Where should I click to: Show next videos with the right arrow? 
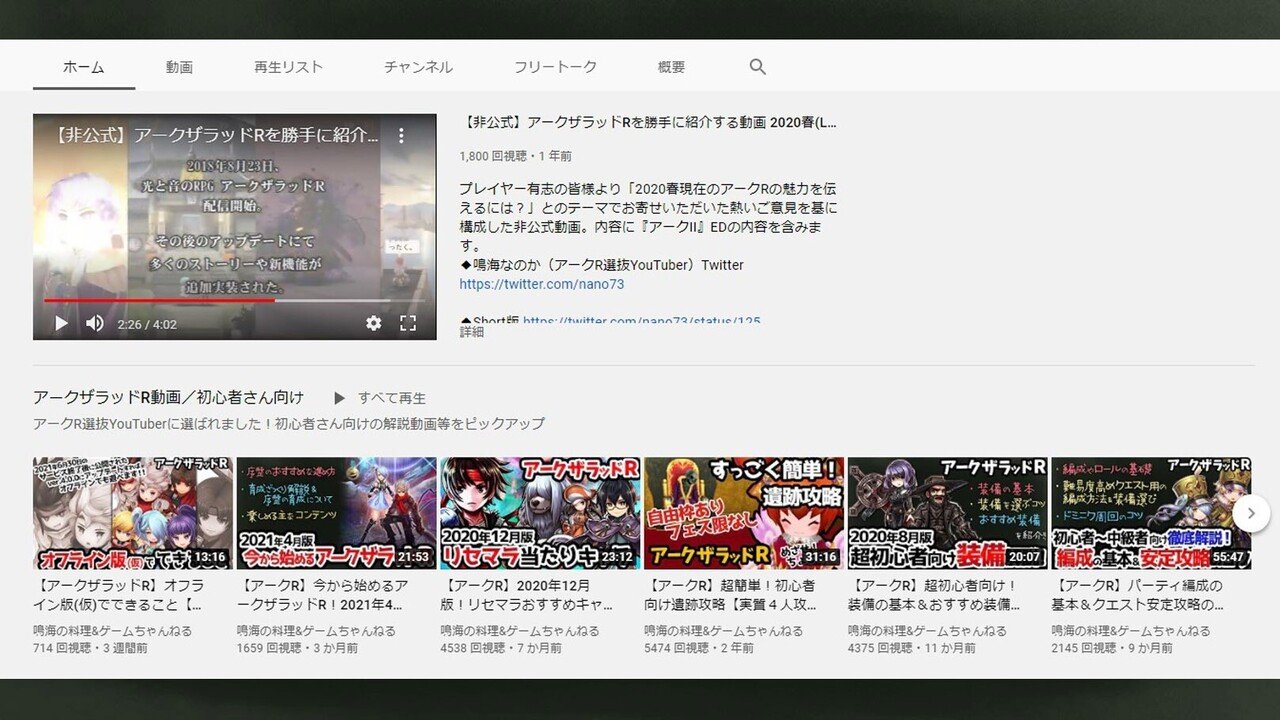tap(1250, 514)
